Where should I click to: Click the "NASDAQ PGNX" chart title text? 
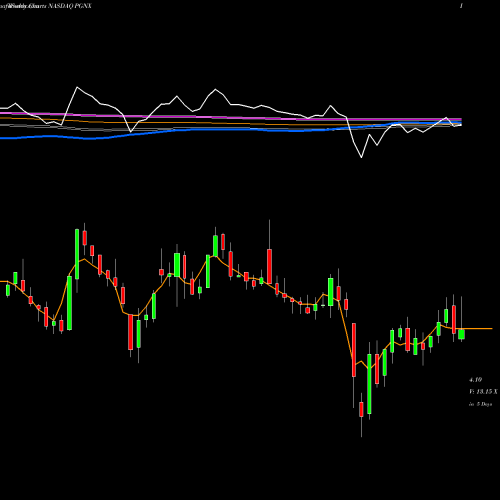[x=70, y=6]
